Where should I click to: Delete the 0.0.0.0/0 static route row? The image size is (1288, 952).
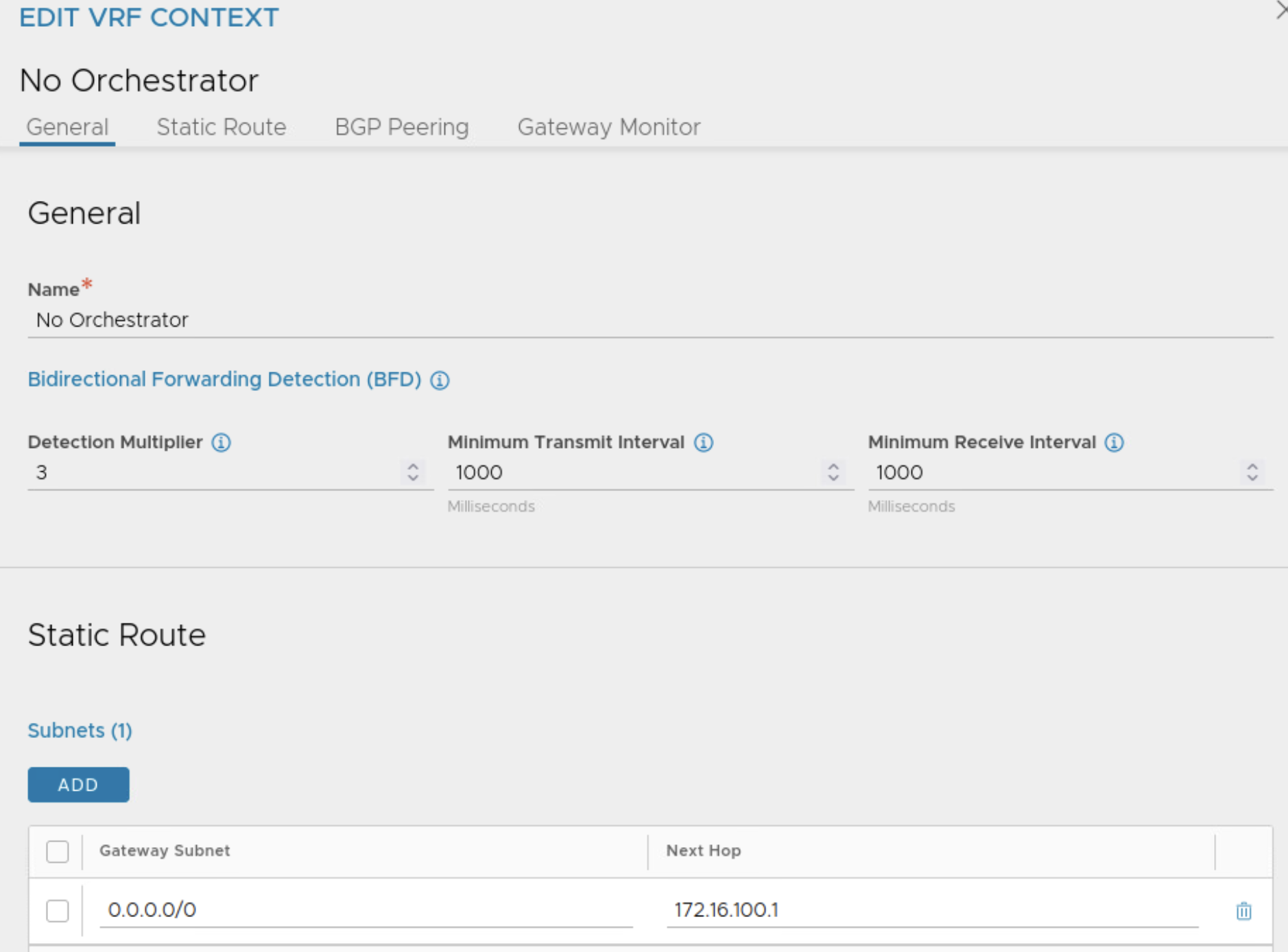pos(1243,911)
